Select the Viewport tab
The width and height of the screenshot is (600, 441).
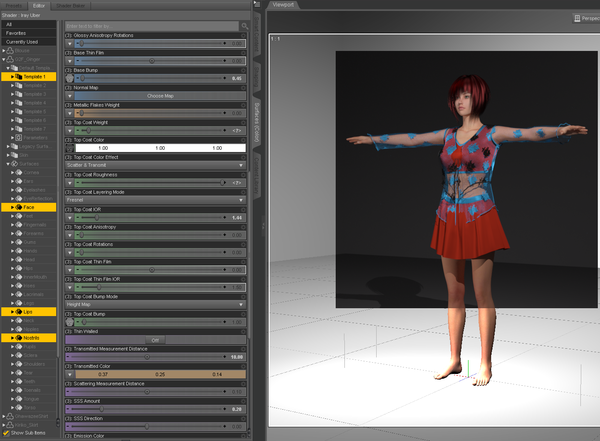[x=283, y=5]
